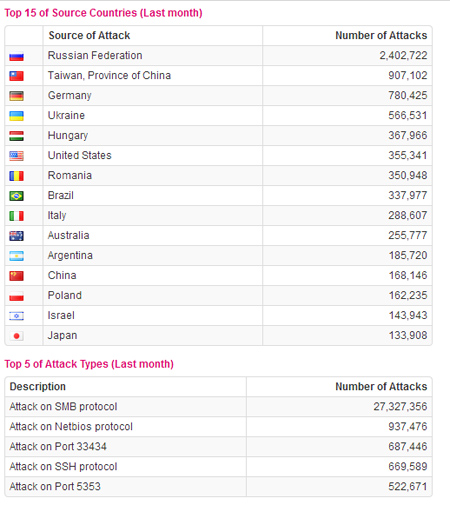450x505 pixels.
Task: Click the value 27,327,356
Action: pos(400,406)
